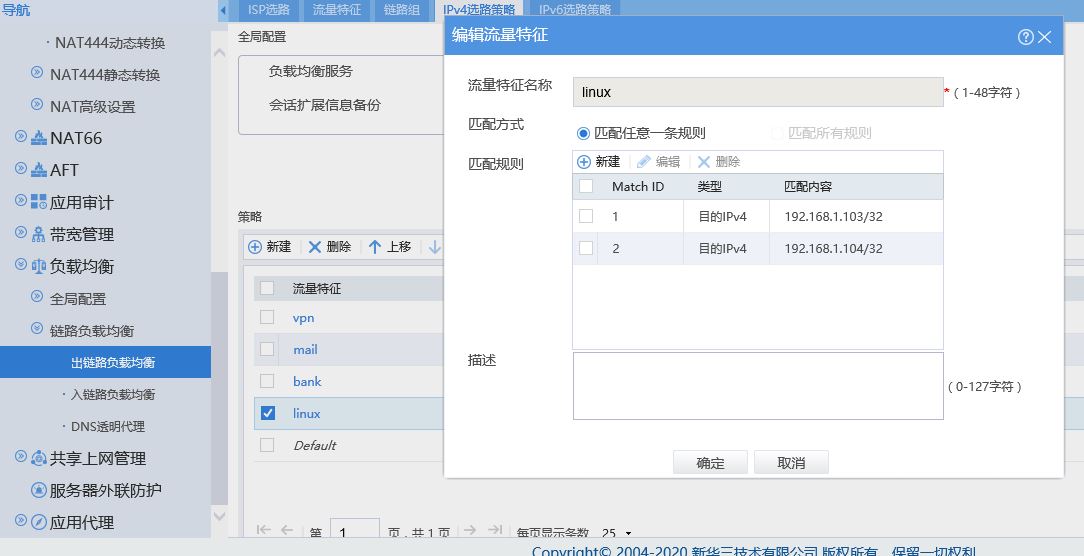The height and width of the screenshot is (556, 1084).
Task: Click the AFT module icon
Action: pos(39,169)
